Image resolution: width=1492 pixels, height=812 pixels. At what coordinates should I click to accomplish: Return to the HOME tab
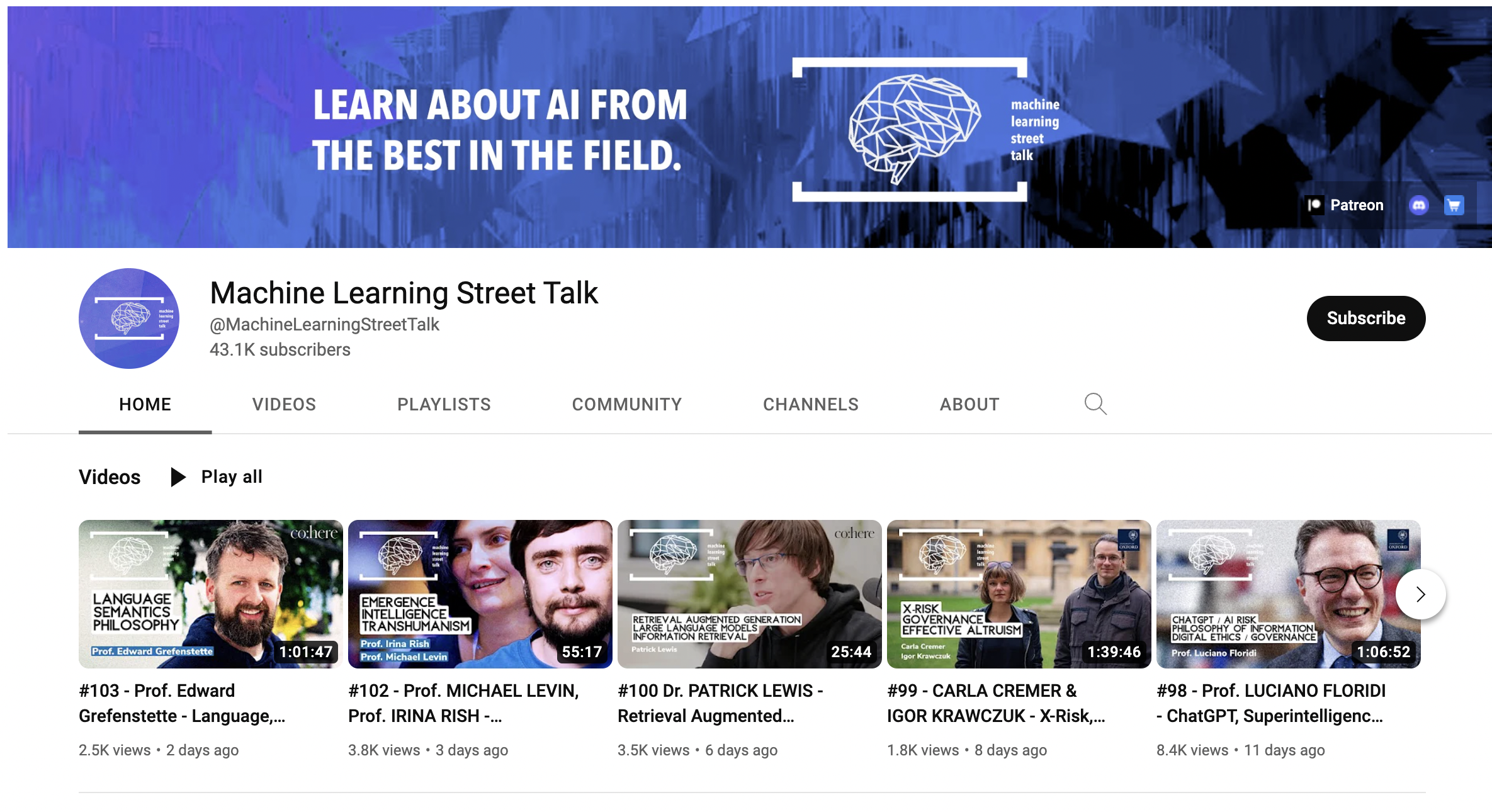[x=145, y=404]
